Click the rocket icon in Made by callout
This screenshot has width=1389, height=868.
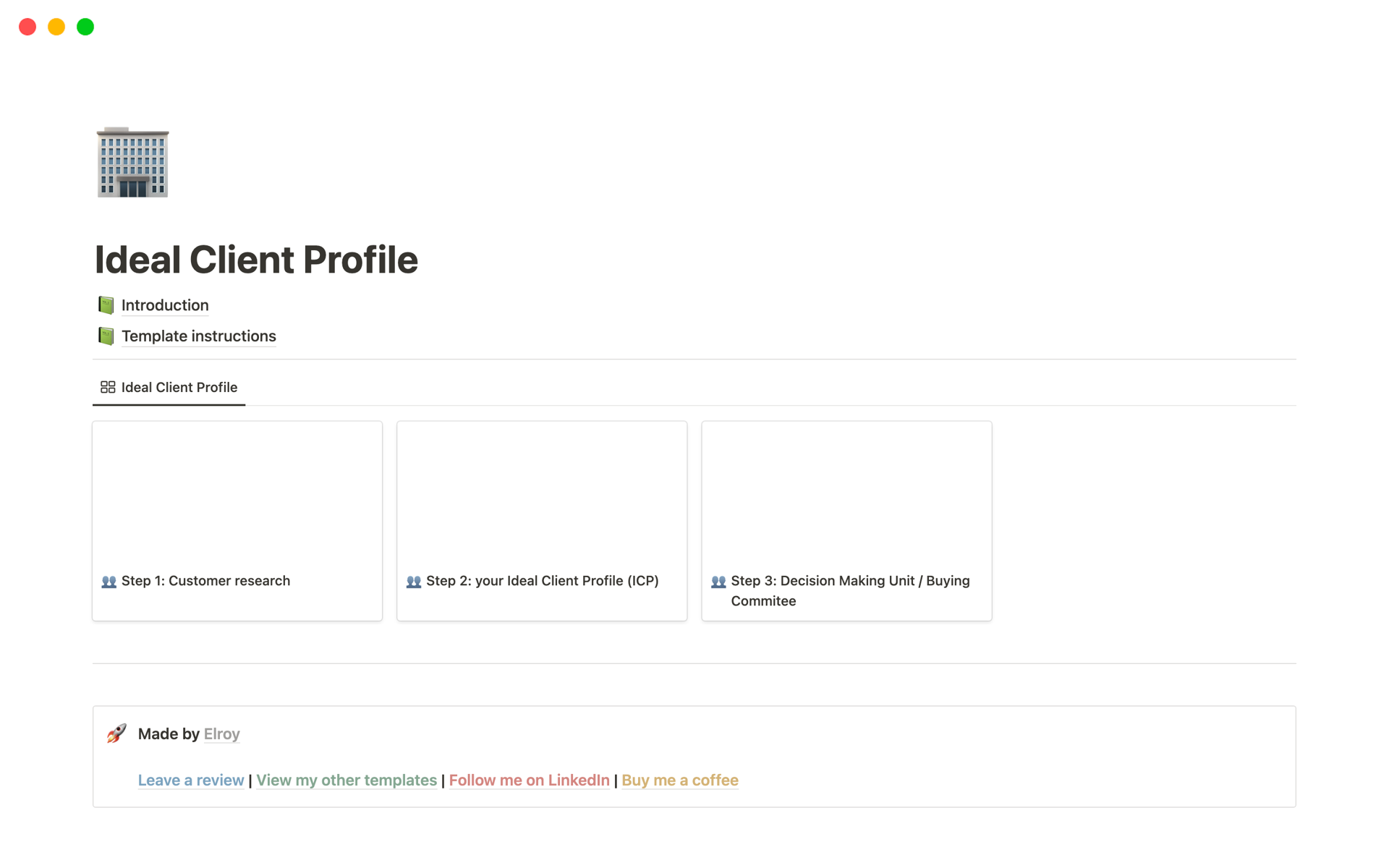pyautogui.click(x=116, y=733)
